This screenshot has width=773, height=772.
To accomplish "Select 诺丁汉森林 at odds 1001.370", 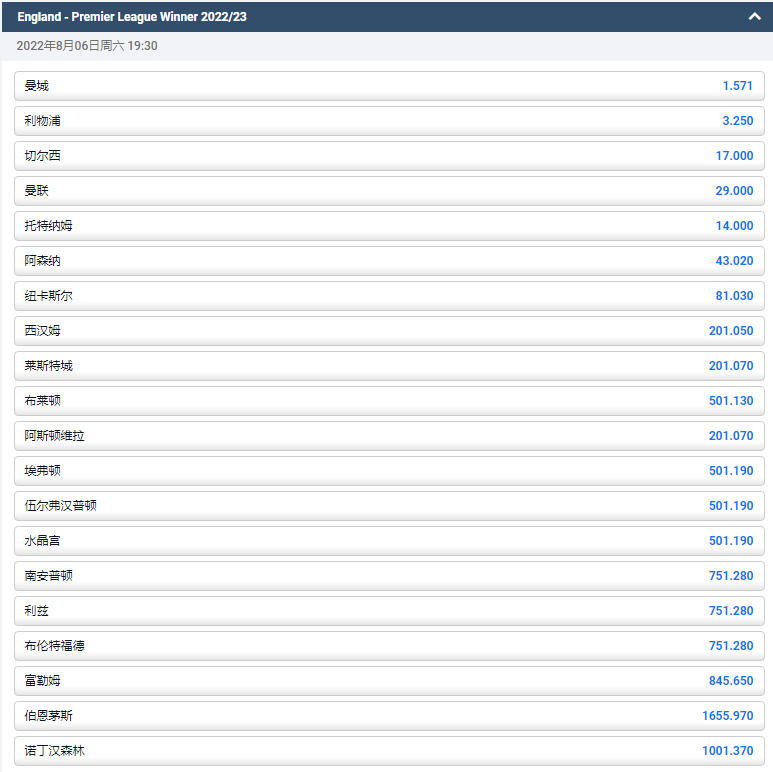I will (389, 751).
